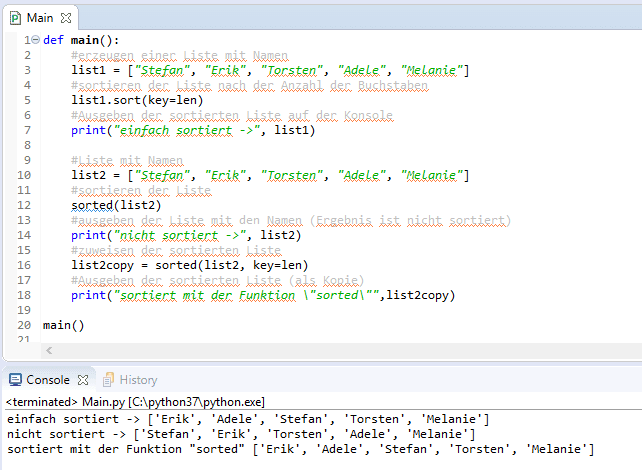Viewport: 642px width, 470px height.
Task: Switch to the Console tab
Action: [48, 380]
